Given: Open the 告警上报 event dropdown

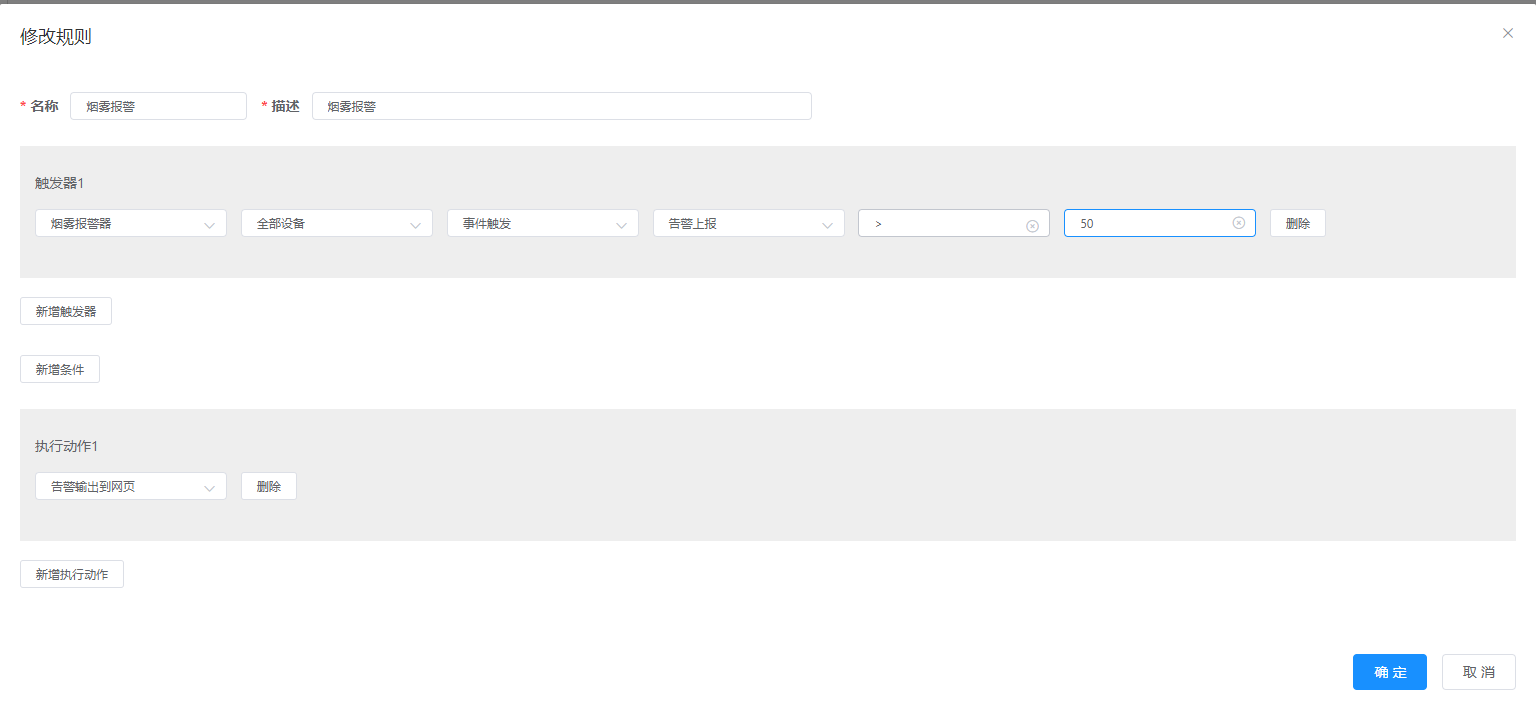Looking at the screenshot, I should 749,223.
